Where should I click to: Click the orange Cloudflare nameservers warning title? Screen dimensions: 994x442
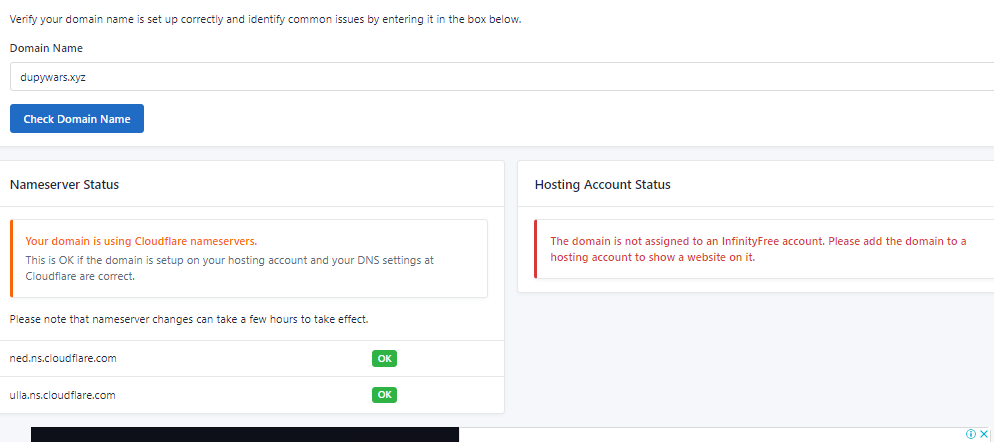pyautogui.click(x=141, y=241)
